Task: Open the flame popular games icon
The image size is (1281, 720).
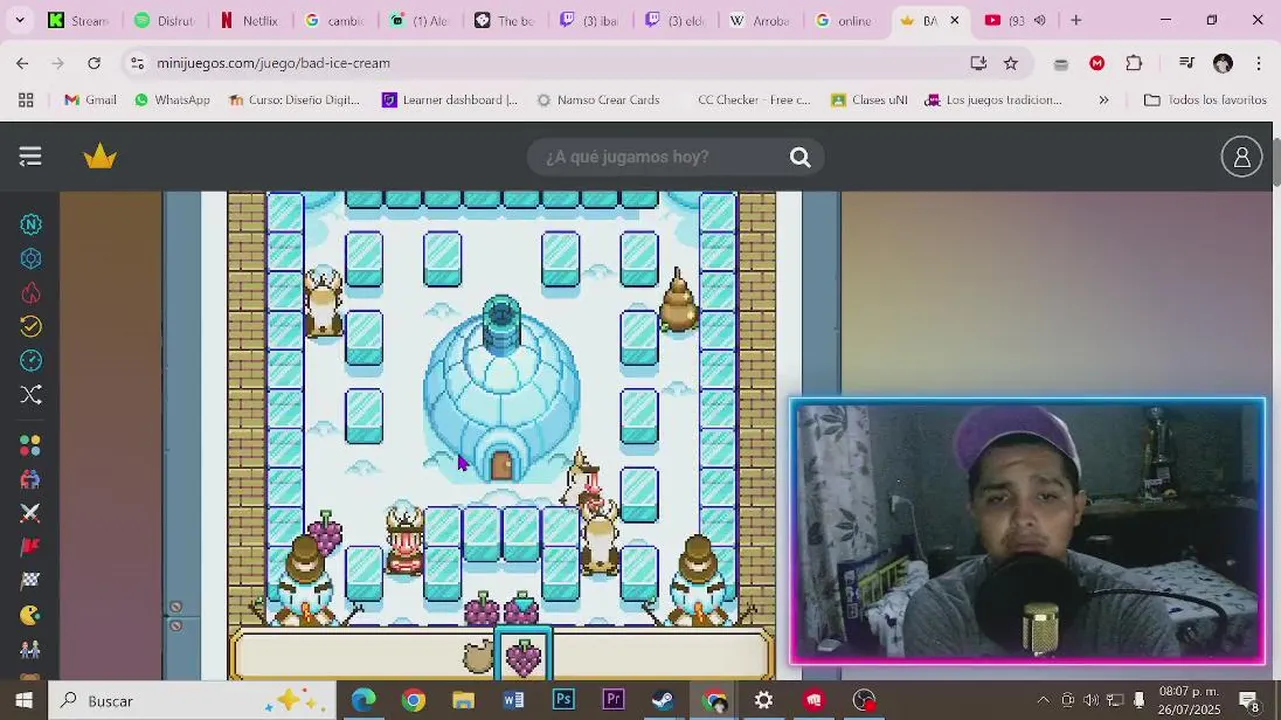Action: [x=31, y=293]
